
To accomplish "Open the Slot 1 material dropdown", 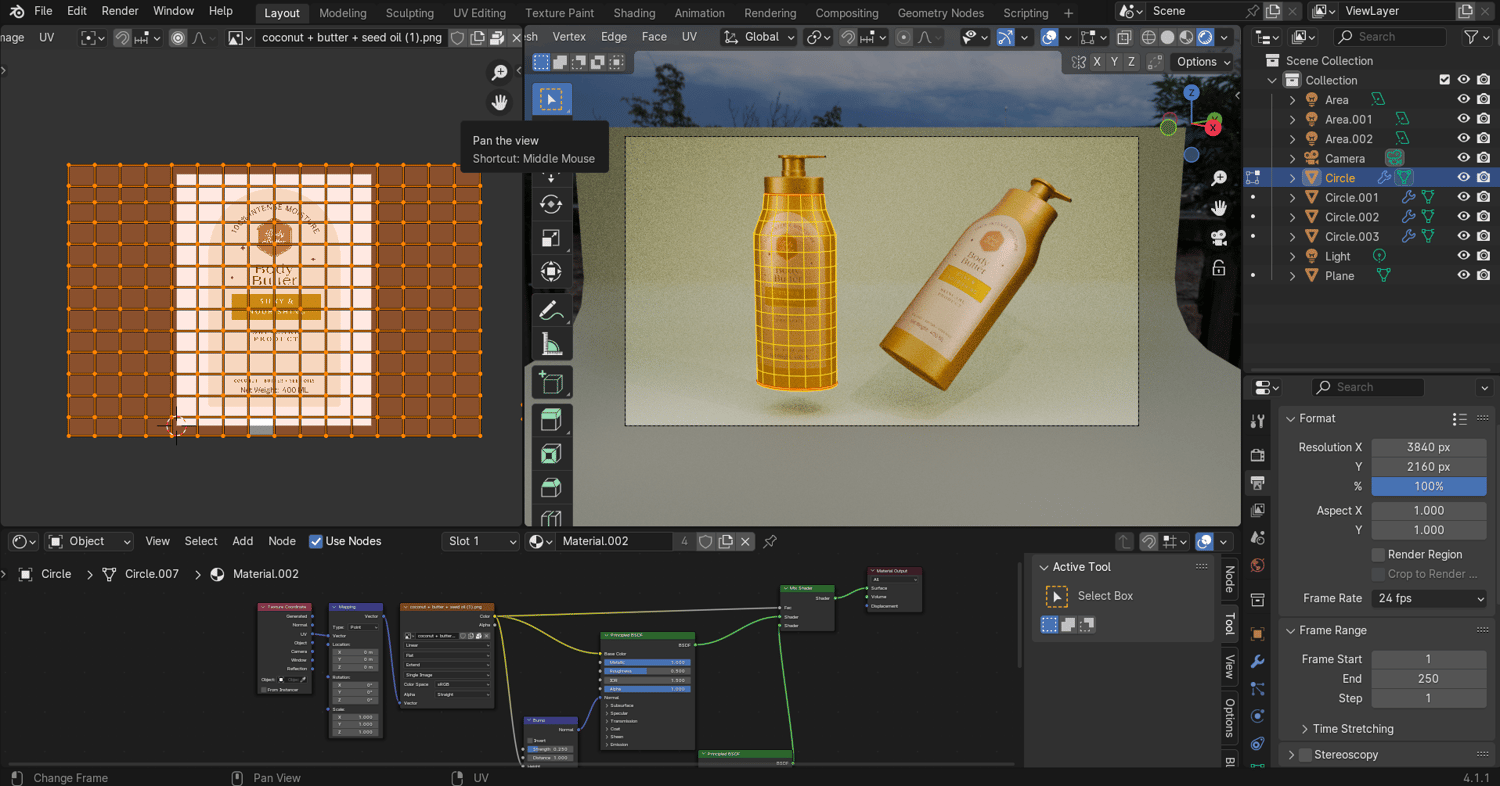I will (x=481, y=541).
